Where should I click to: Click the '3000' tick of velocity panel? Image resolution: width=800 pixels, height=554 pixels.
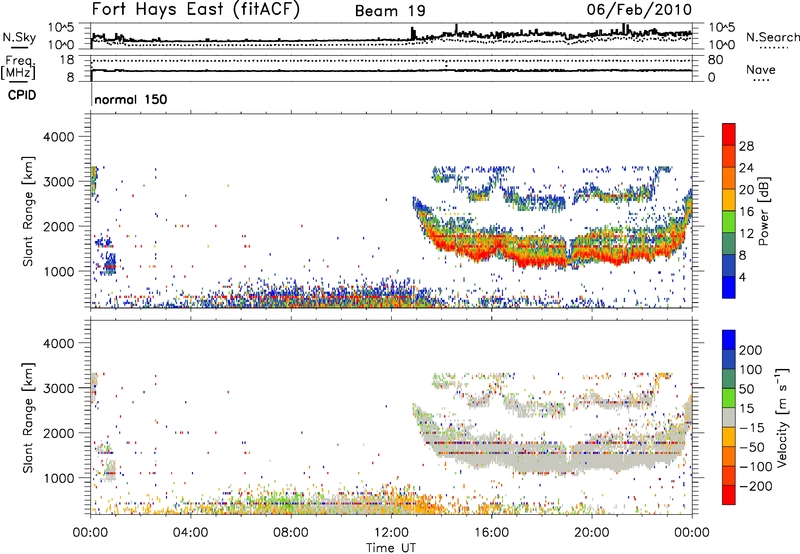click(x=58, y=388)
